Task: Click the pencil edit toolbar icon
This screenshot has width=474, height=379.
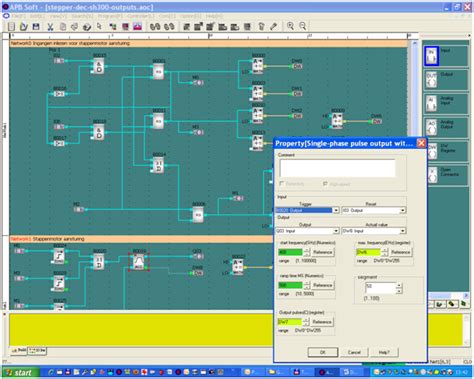Action: (x=273, y=26)
